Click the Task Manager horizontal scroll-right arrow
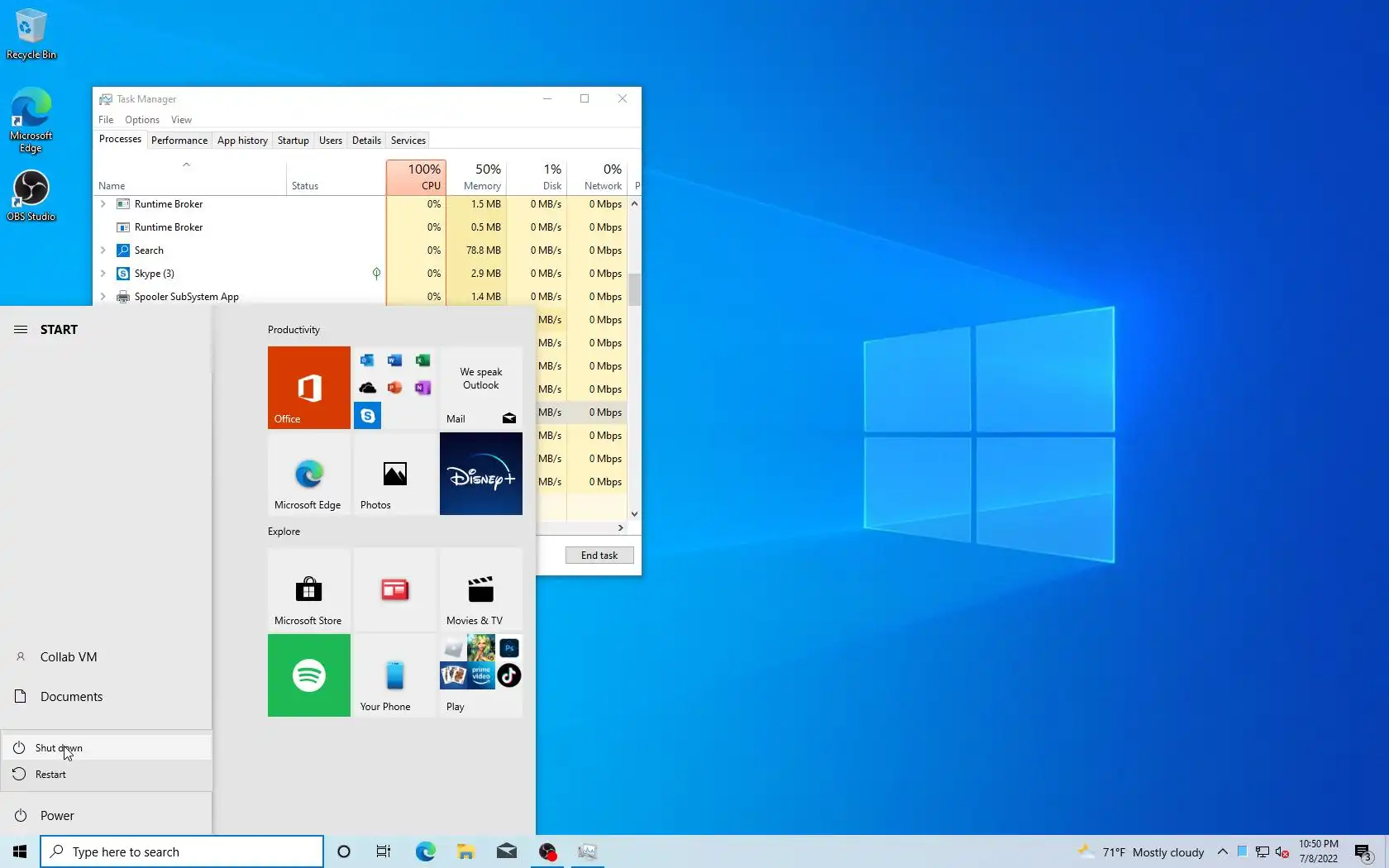The height and width of the screenshot is (868, 1389). [621, 527]
